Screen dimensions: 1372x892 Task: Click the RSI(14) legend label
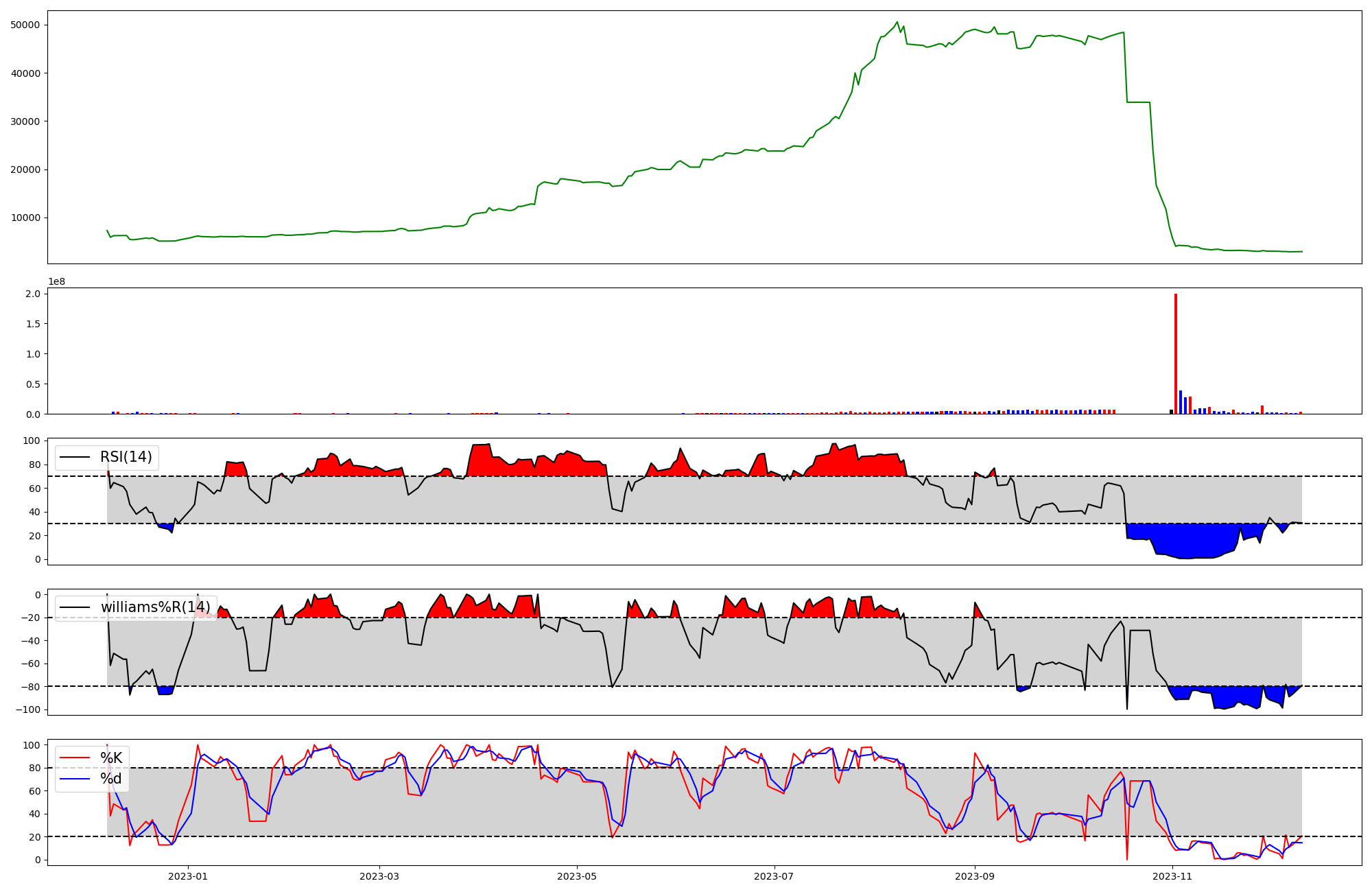(x=126, y=457)
